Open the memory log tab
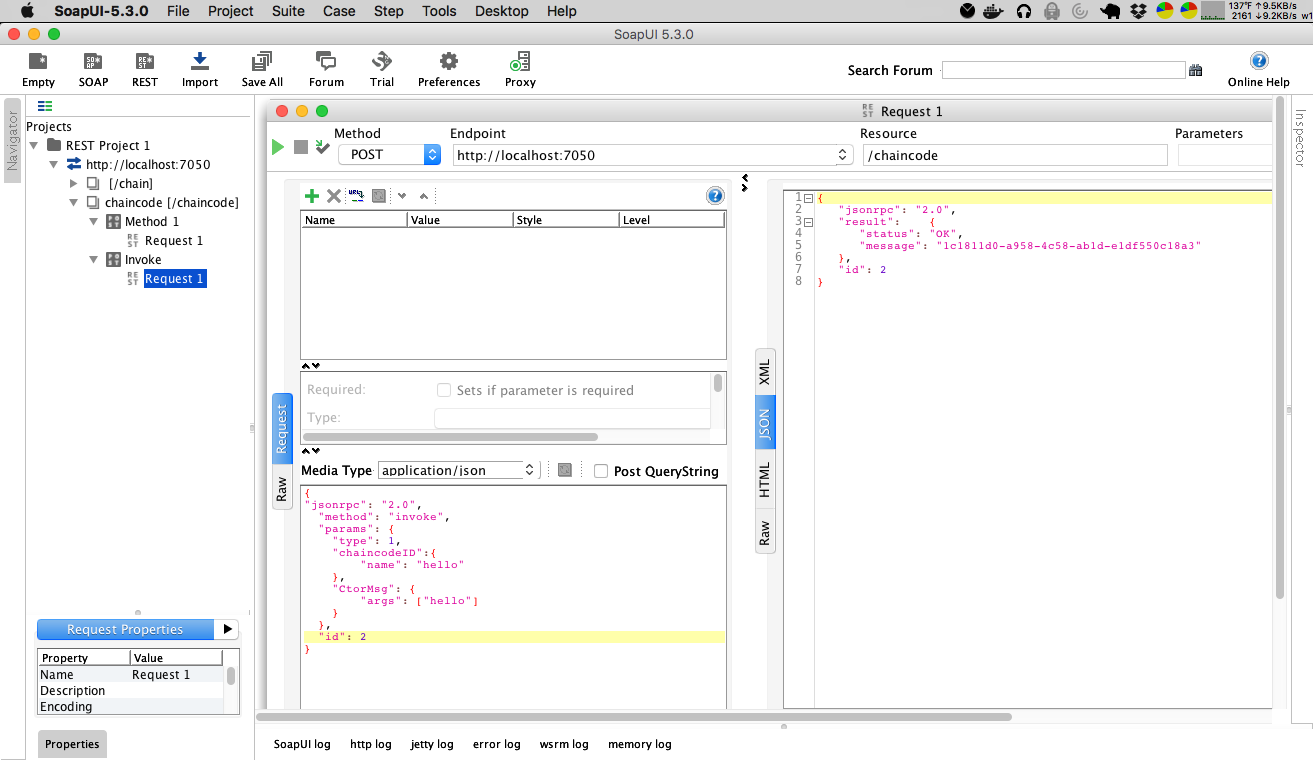Viewport: 1313px width, 760px height. coord(639,744)
